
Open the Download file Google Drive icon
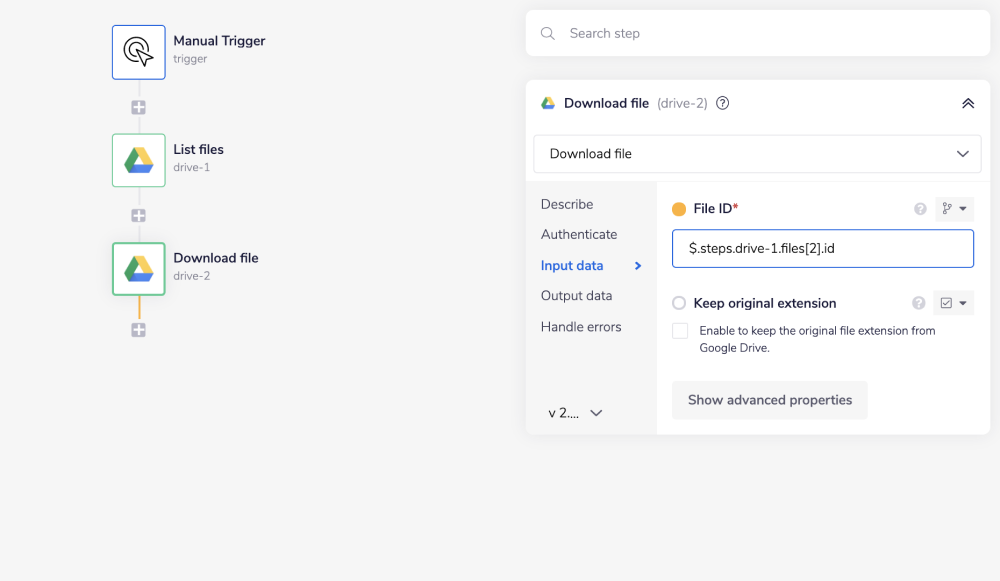coord(138,268)
